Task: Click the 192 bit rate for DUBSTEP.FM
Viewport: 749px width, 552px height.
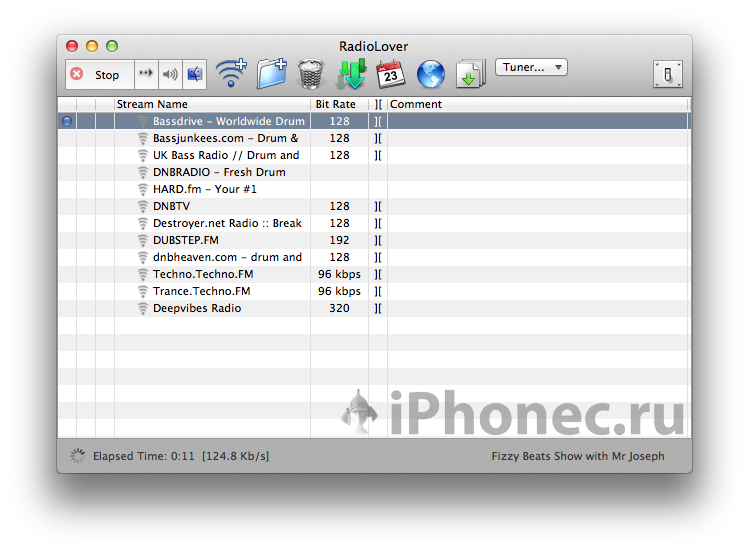Action: click(x=340, y=240)
